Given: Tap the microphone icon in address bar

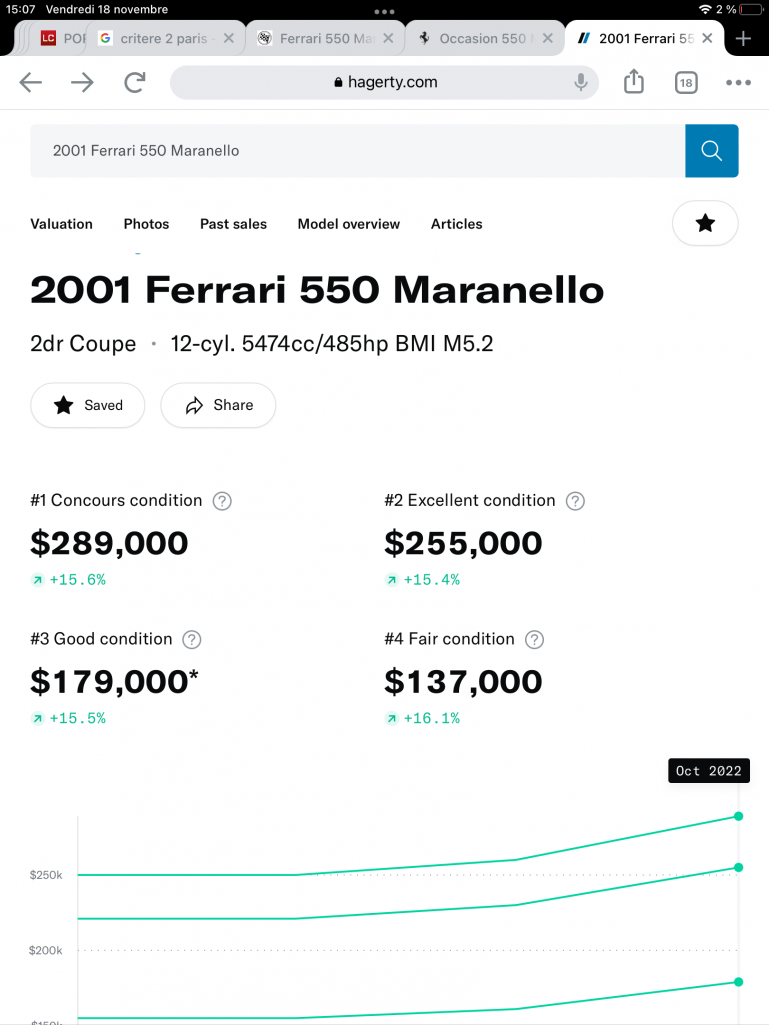Looking at the screenshot, I should click(x=580, y=82).
